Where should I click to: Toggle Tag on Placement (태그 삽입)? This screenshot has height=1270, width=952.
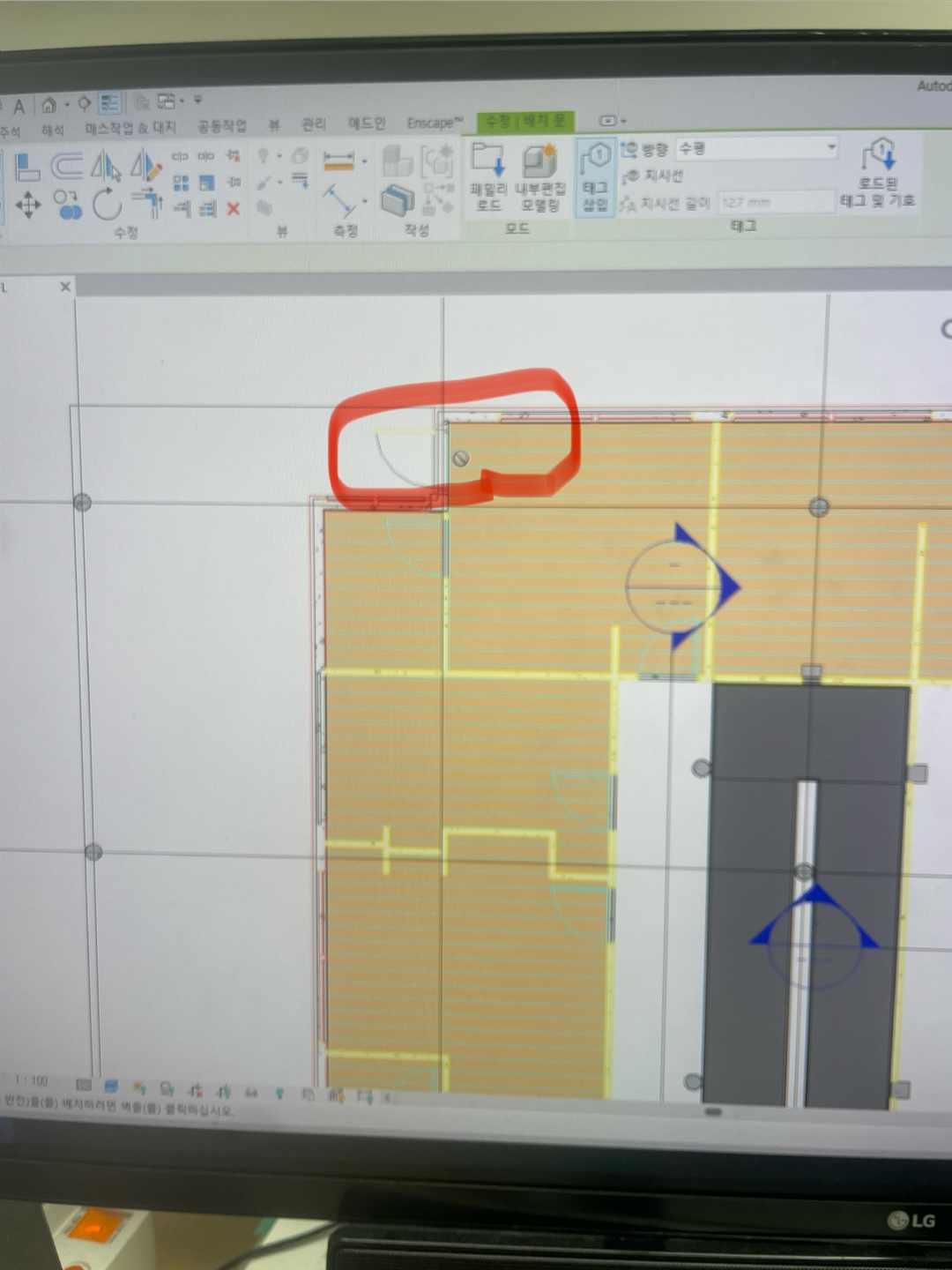596,178
